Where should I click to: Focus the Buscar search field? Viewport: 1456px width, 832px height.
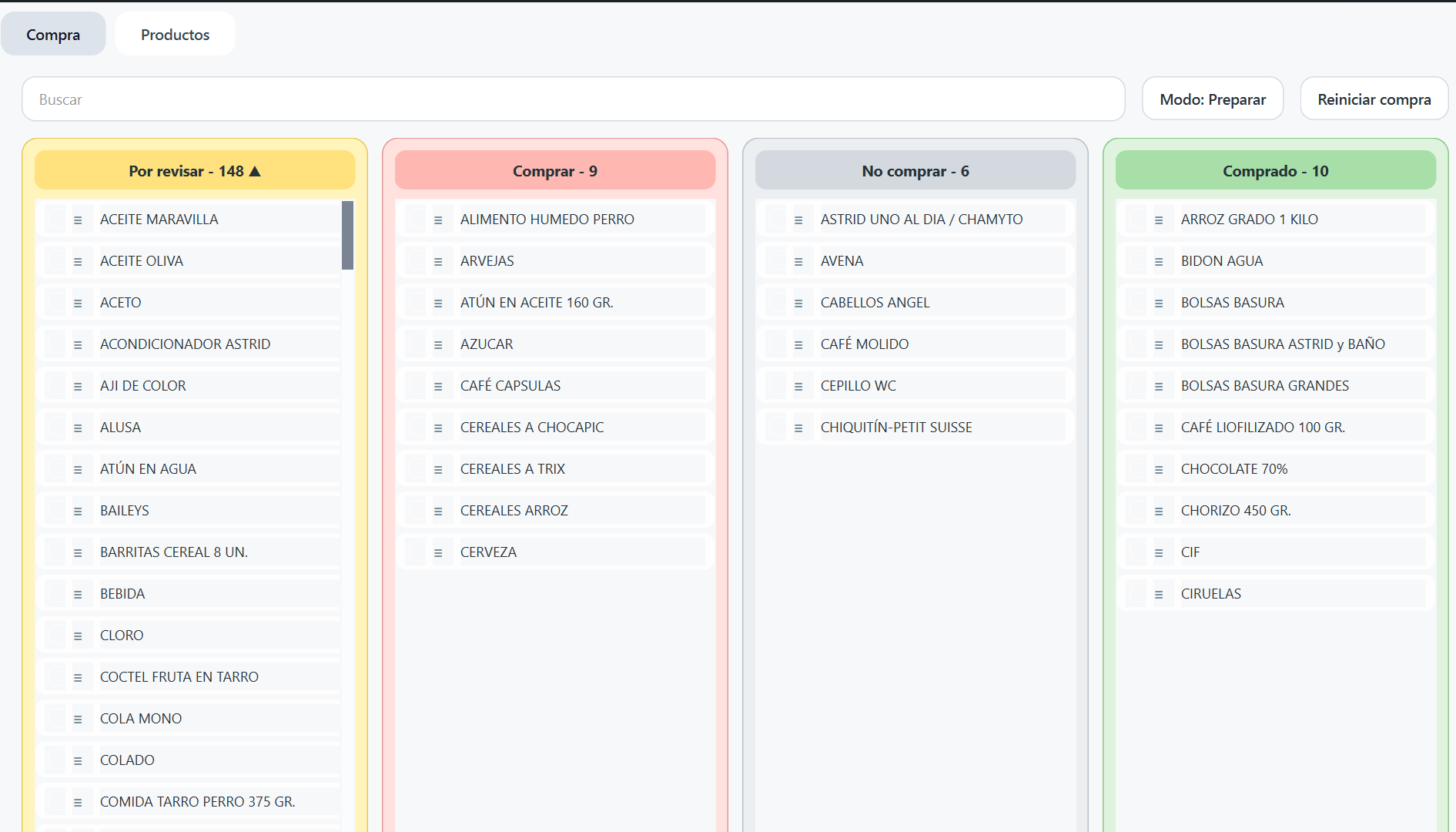pyautogui.click(x=574, y=99)
